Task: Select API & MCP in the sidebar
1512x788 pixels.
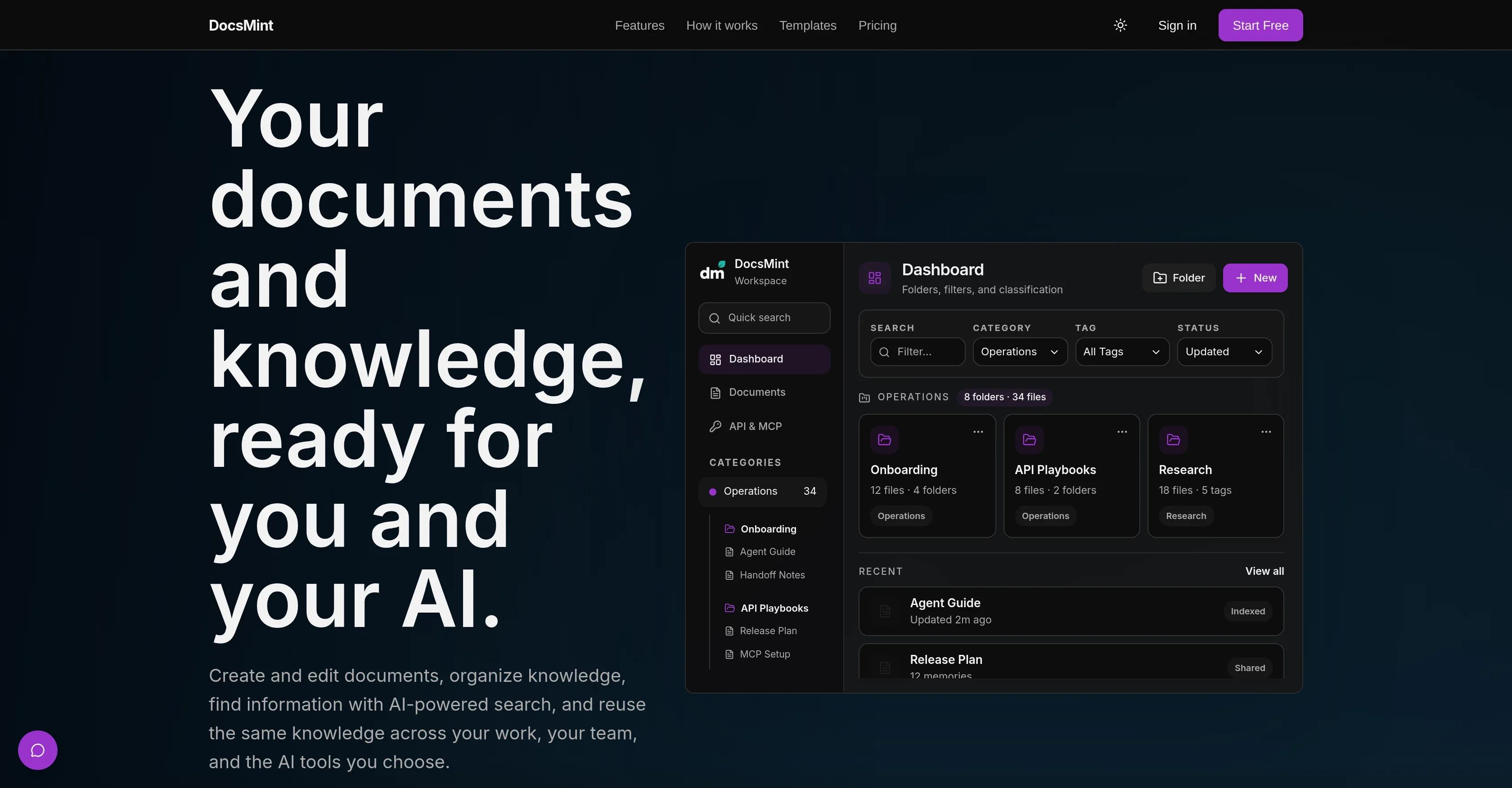Action: (764, 426)
